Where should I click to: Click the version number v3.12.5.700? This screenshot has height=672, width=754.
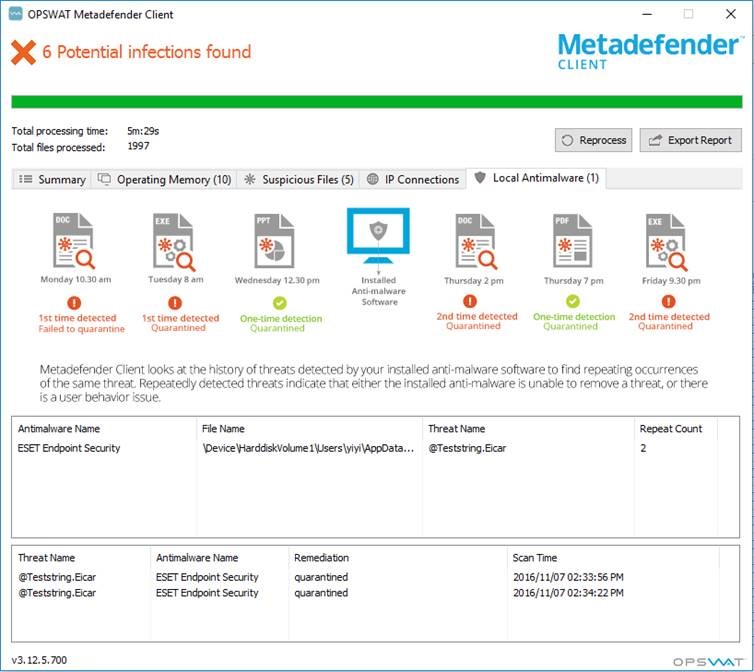tap(39, 660)
